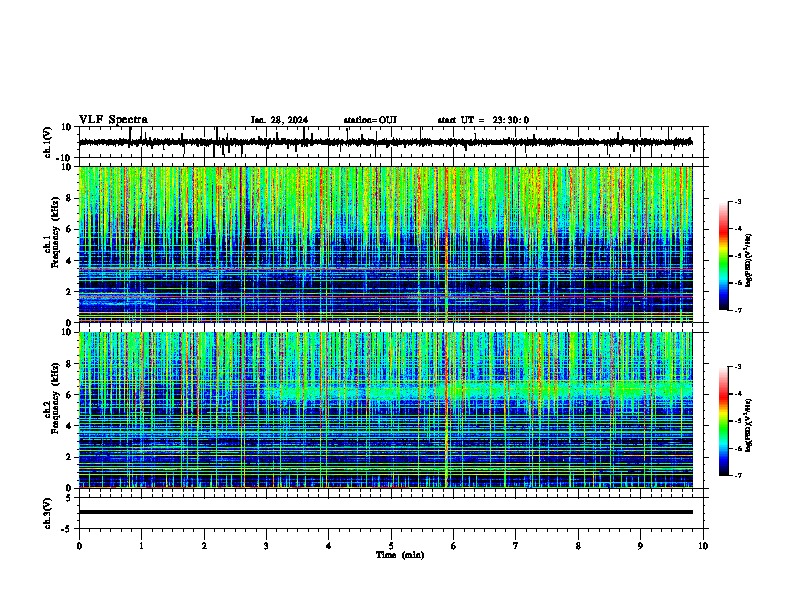Click the "2" kHz tick on ch.2 spectrogram

[x=69, y=457]
